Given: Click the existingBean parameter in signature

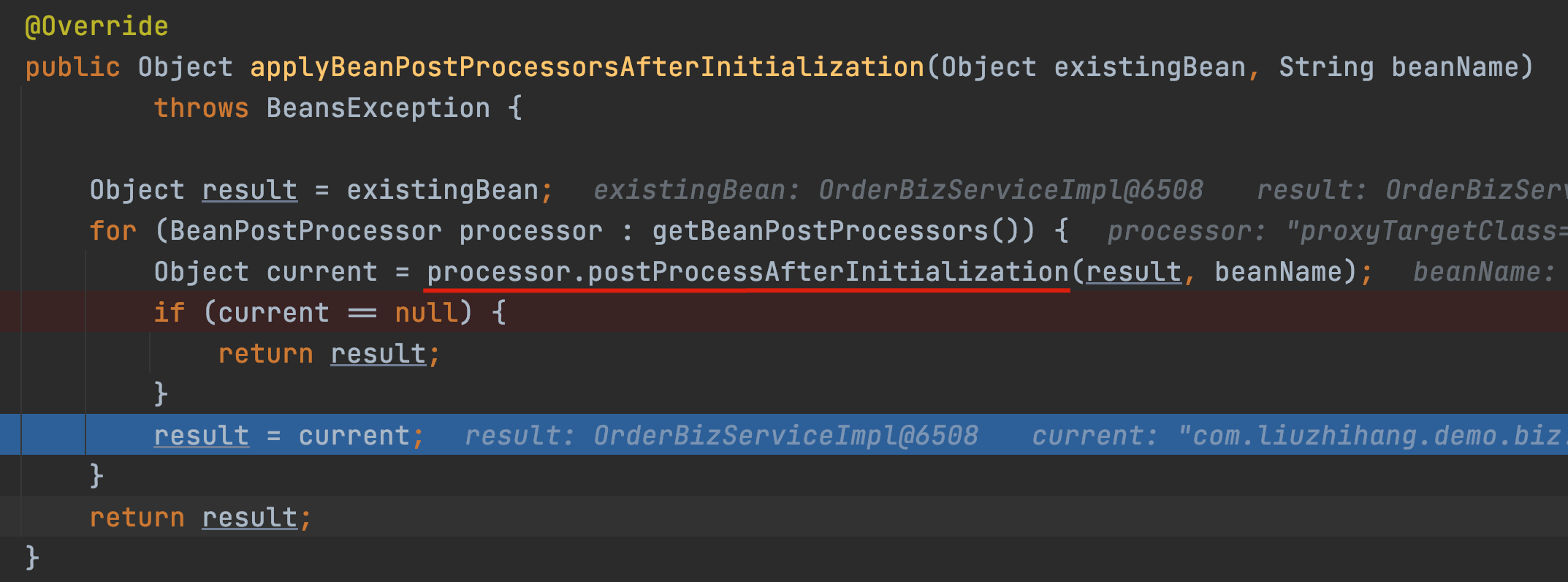Looking at the screenshot, I should [x=1150, y=67].
